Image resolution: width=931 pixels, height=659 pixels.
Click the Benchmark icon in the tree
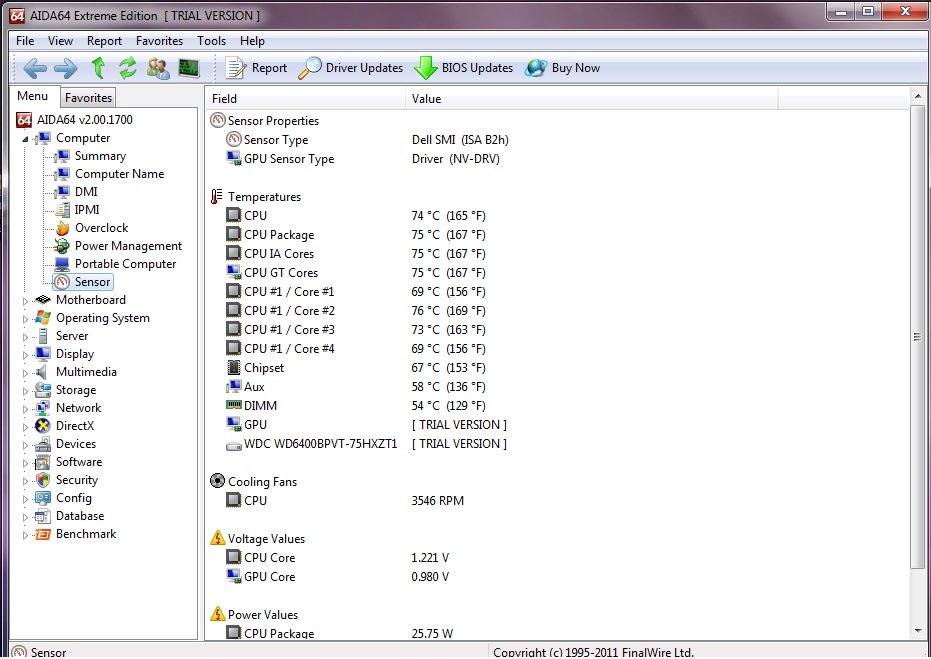pos(43,534)
